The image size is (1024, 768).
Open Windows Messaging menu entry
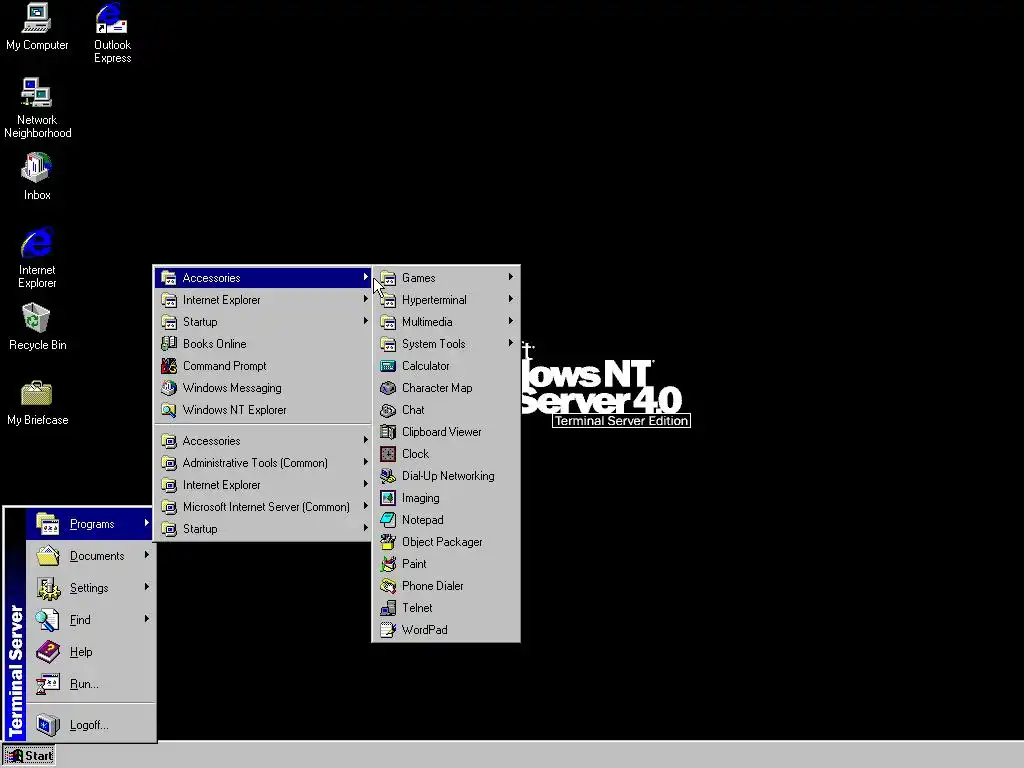click(x=263, y=388)
